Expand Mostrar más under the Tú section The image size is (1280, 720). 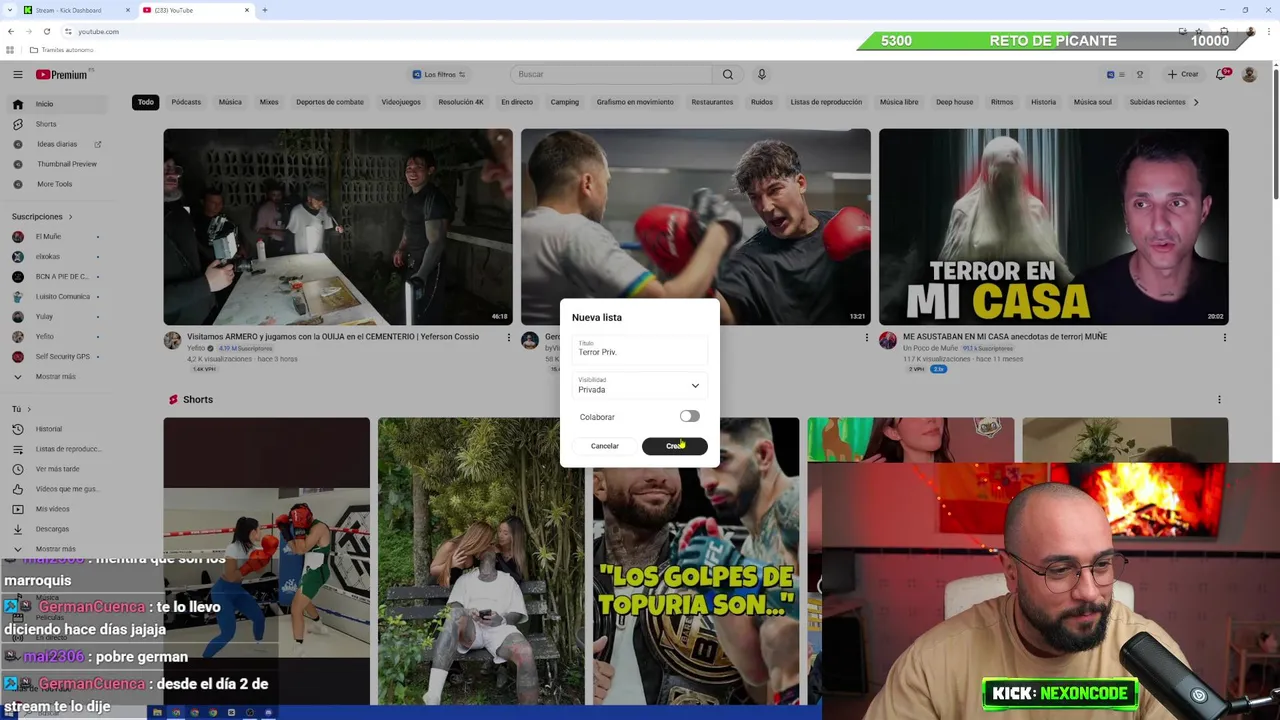[x=55, y=549]
